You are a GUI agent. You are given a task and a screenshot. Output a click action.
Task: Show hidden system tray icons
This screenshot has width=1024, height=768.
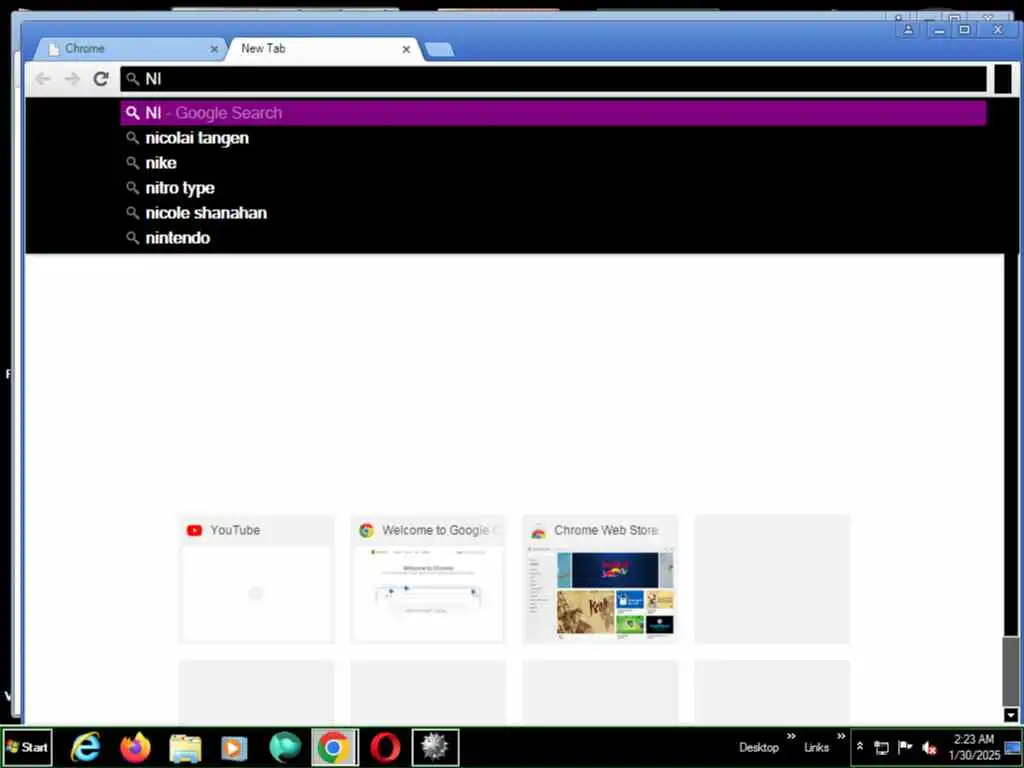860,746
